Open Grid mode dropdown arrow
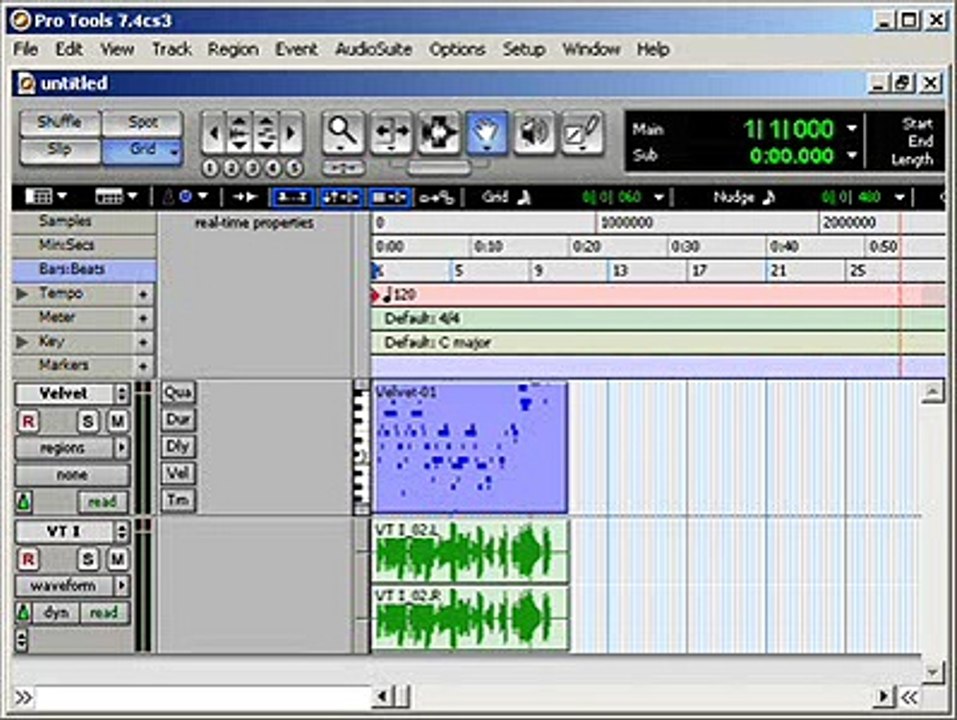Screen dimensions: 957x720 point(175,151)
